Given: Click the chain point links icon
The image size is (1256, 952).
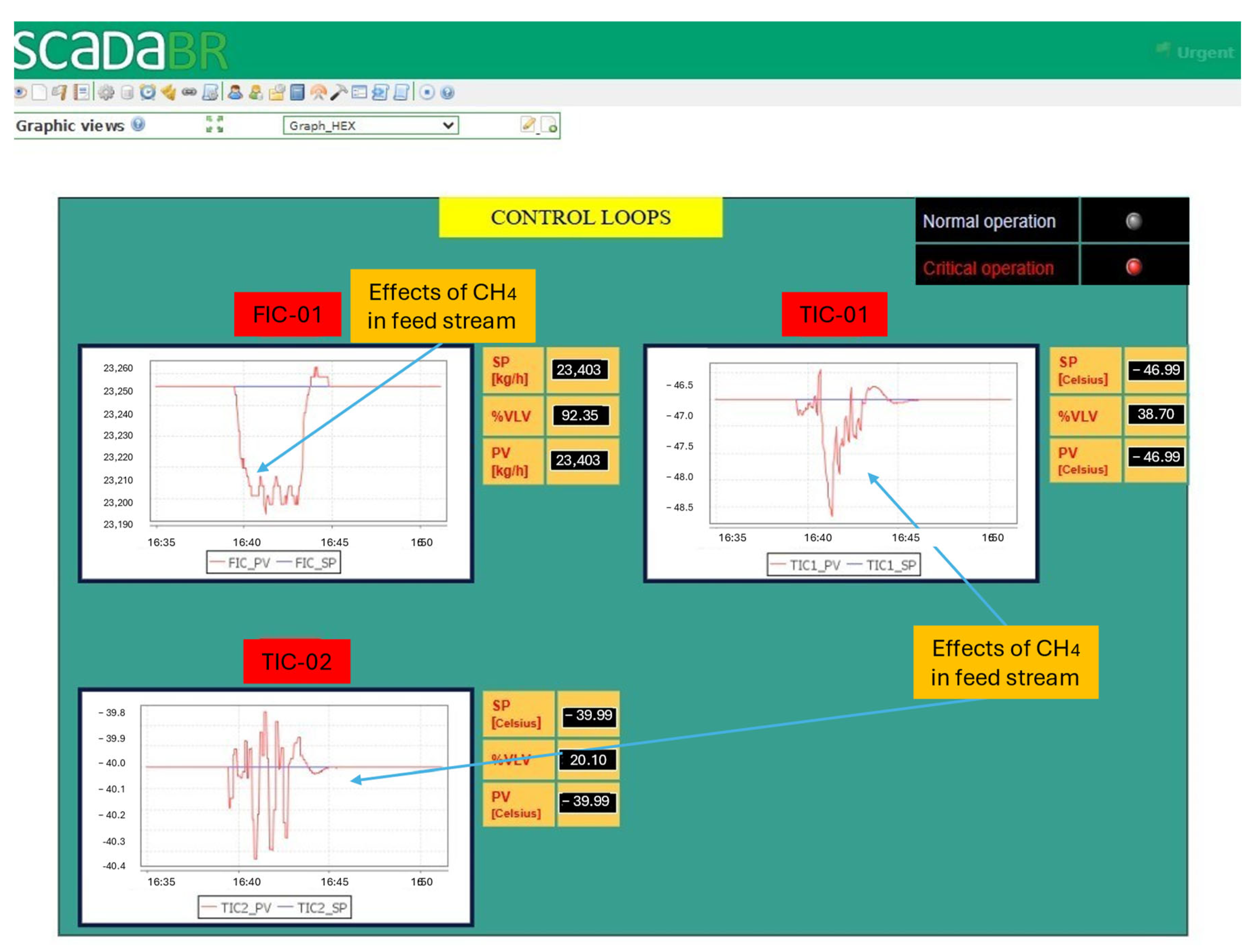Looking at the screenshot, I should [189, 92].
